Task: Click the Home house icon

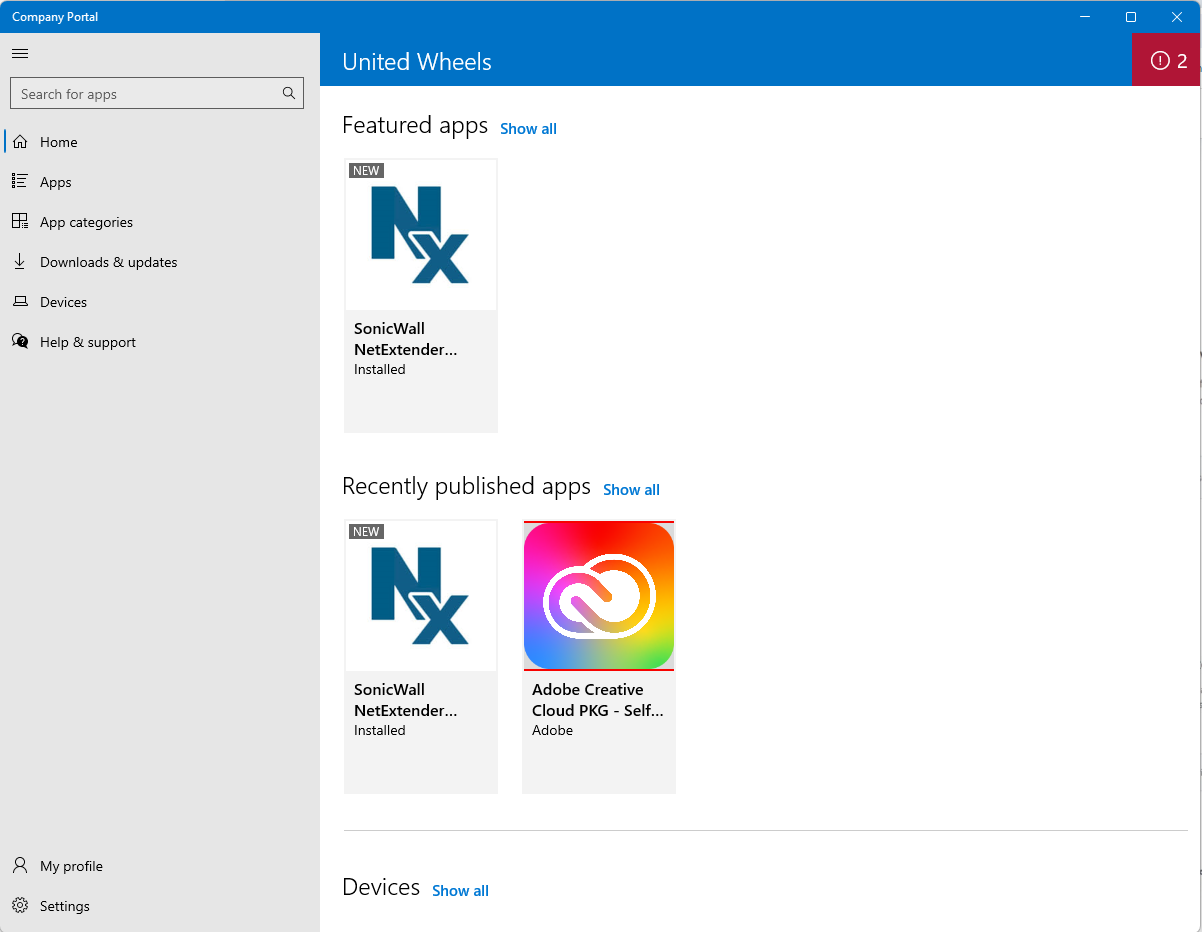Action: (20, 142)
